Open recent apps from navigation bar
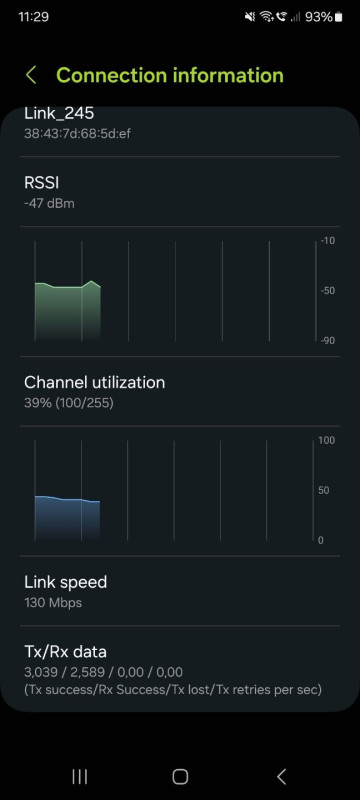This screenshot has height=800, width=360. 80,777
